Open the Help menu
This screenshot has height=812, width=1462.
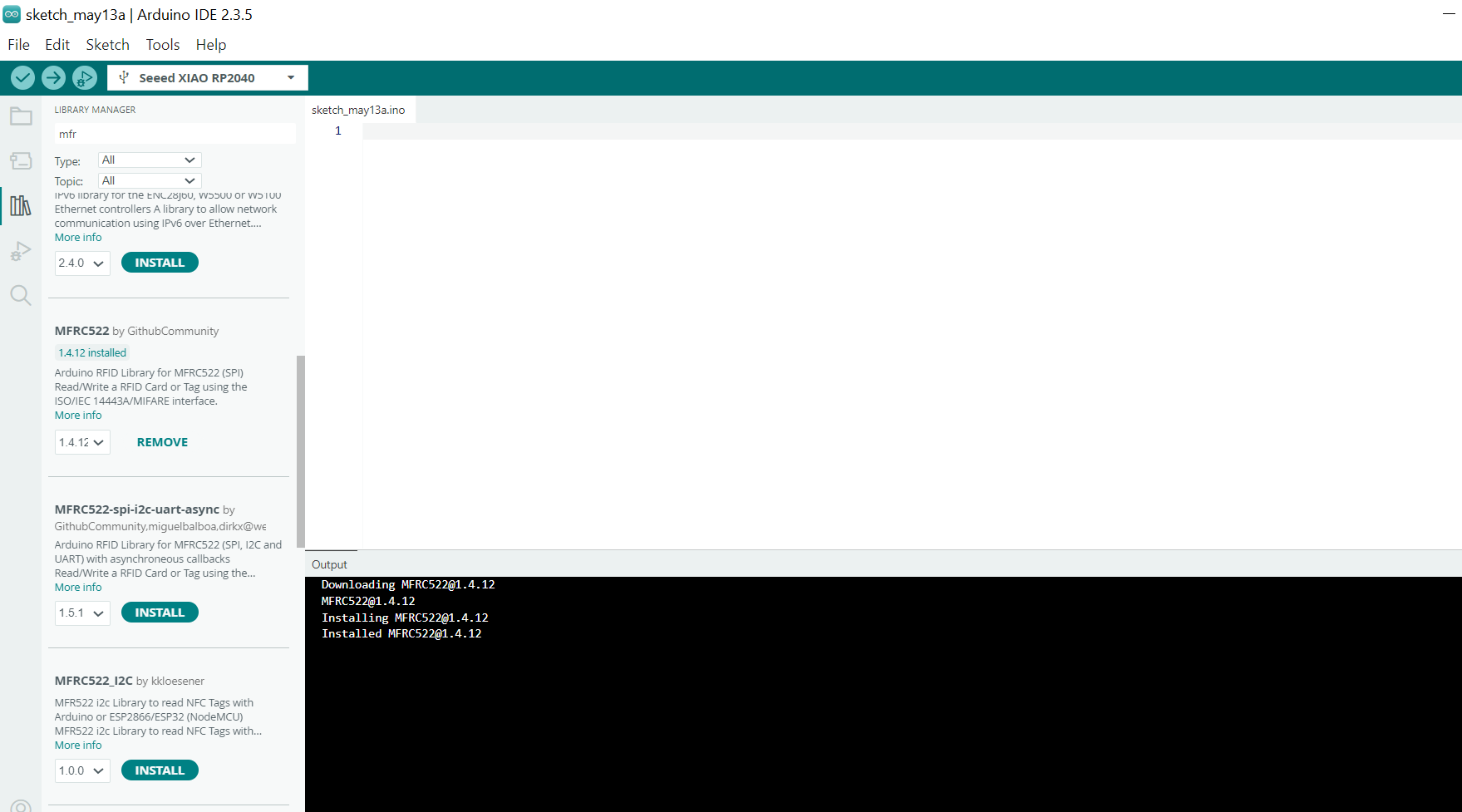click(211, 45)
